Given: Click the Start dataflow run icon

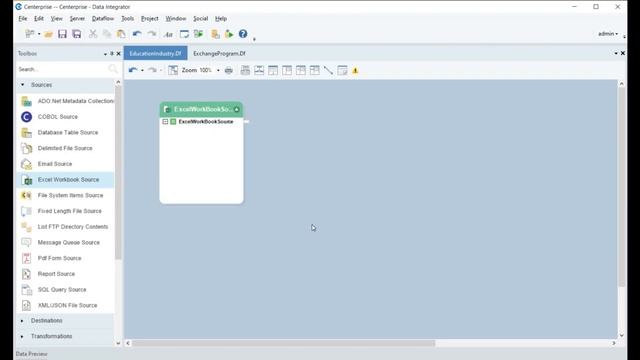Looking at the screenshot, I should [229, 34].
